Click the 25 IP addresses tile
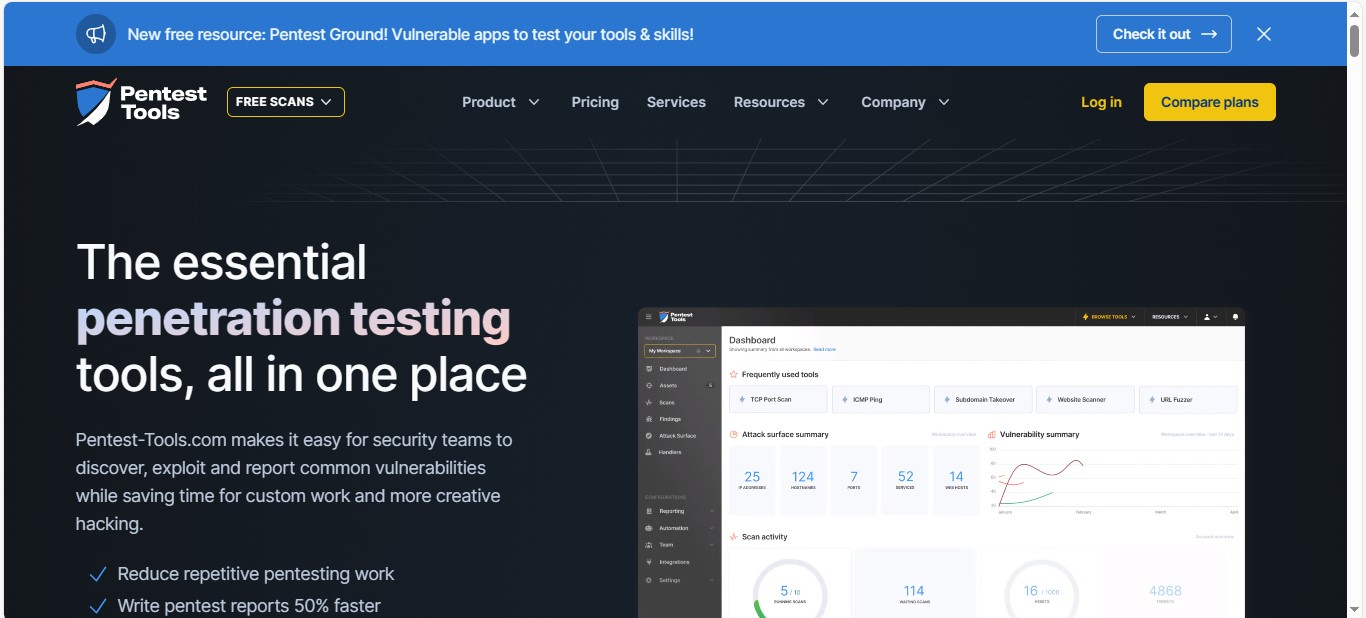1366x618 pixels. [752, 481]
